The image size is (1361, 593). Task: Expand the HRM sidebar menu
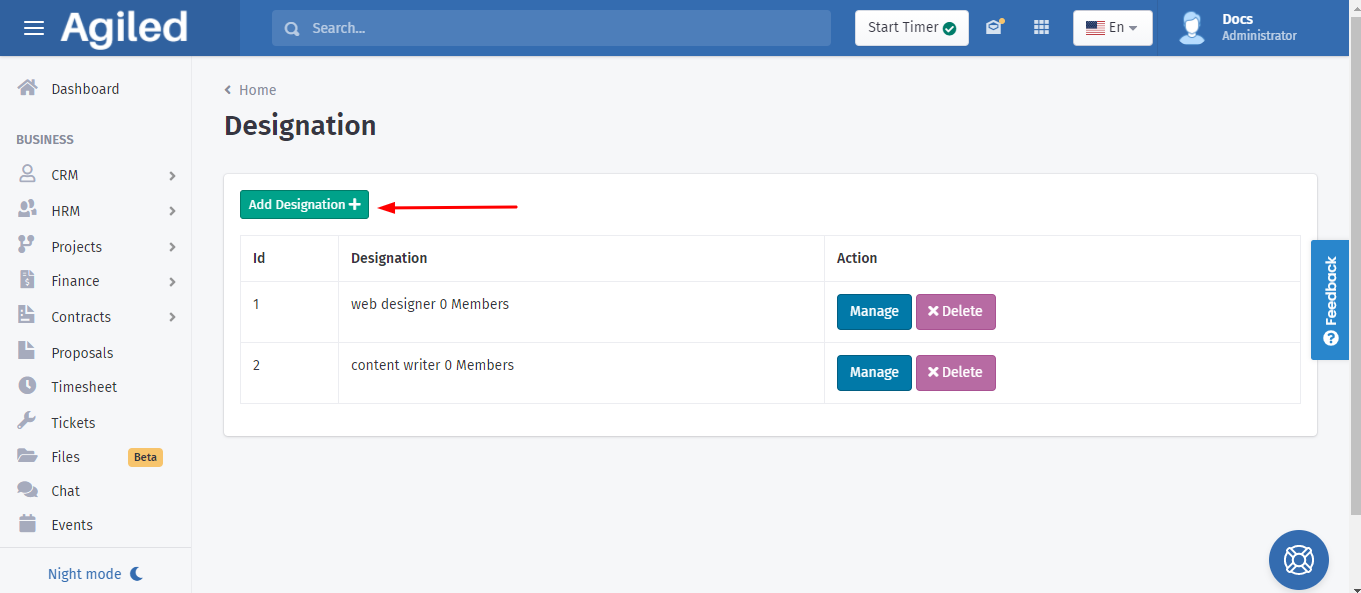pyautogui.click(x=96, y=211)
